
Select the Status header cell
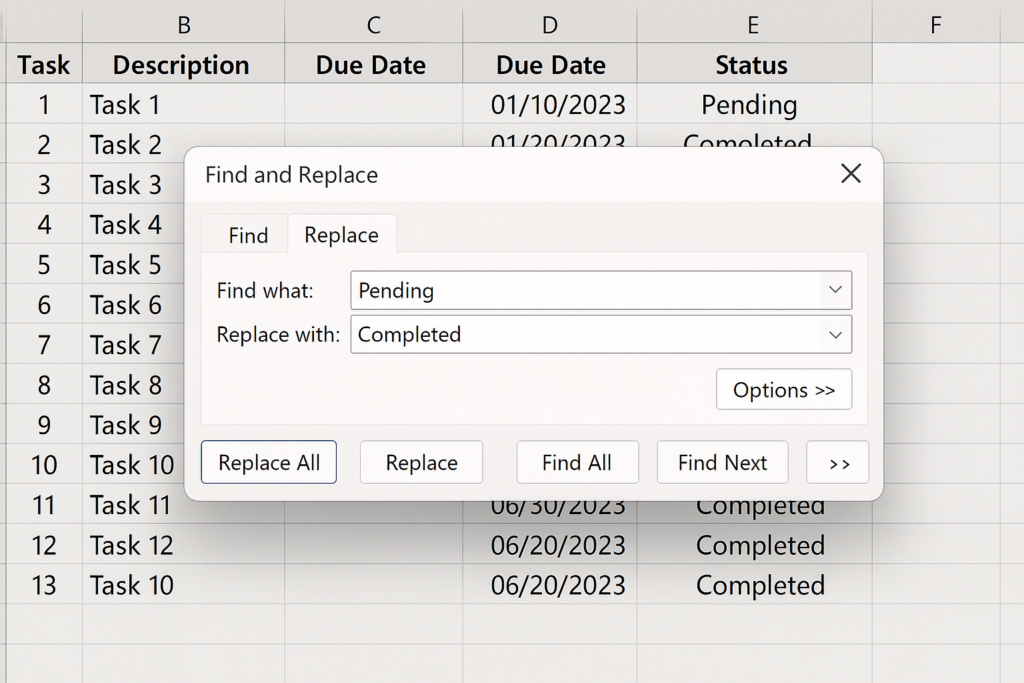click(x=752, y=66)
